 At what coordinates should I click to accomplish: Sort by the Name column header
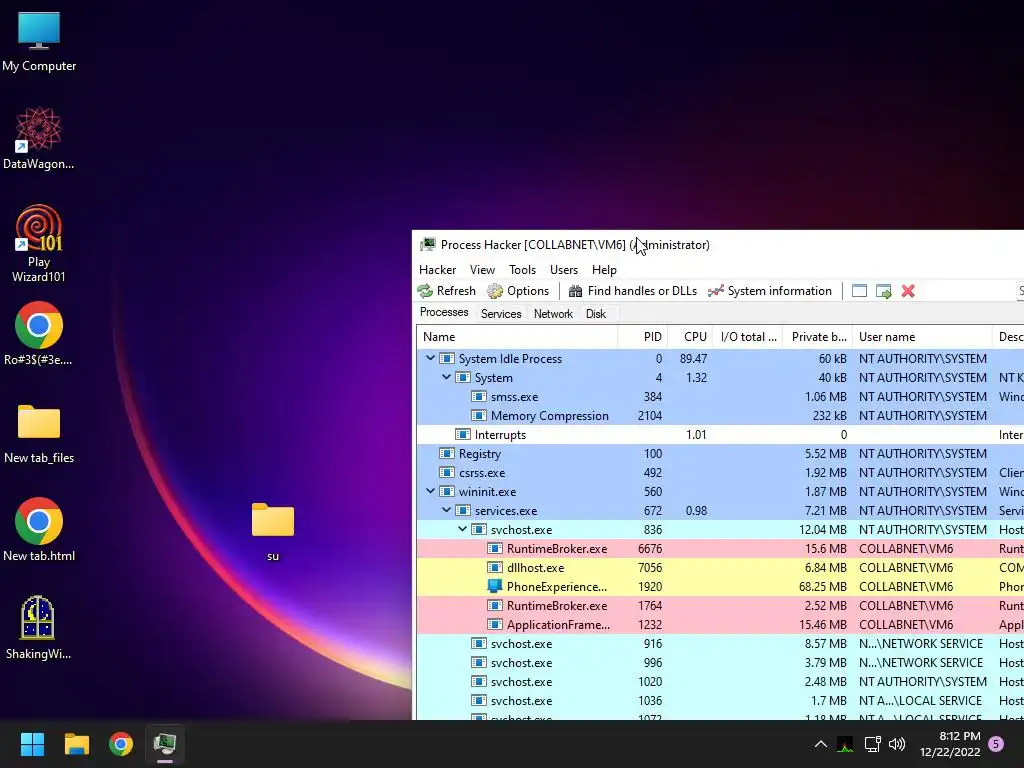pos(517,337)
